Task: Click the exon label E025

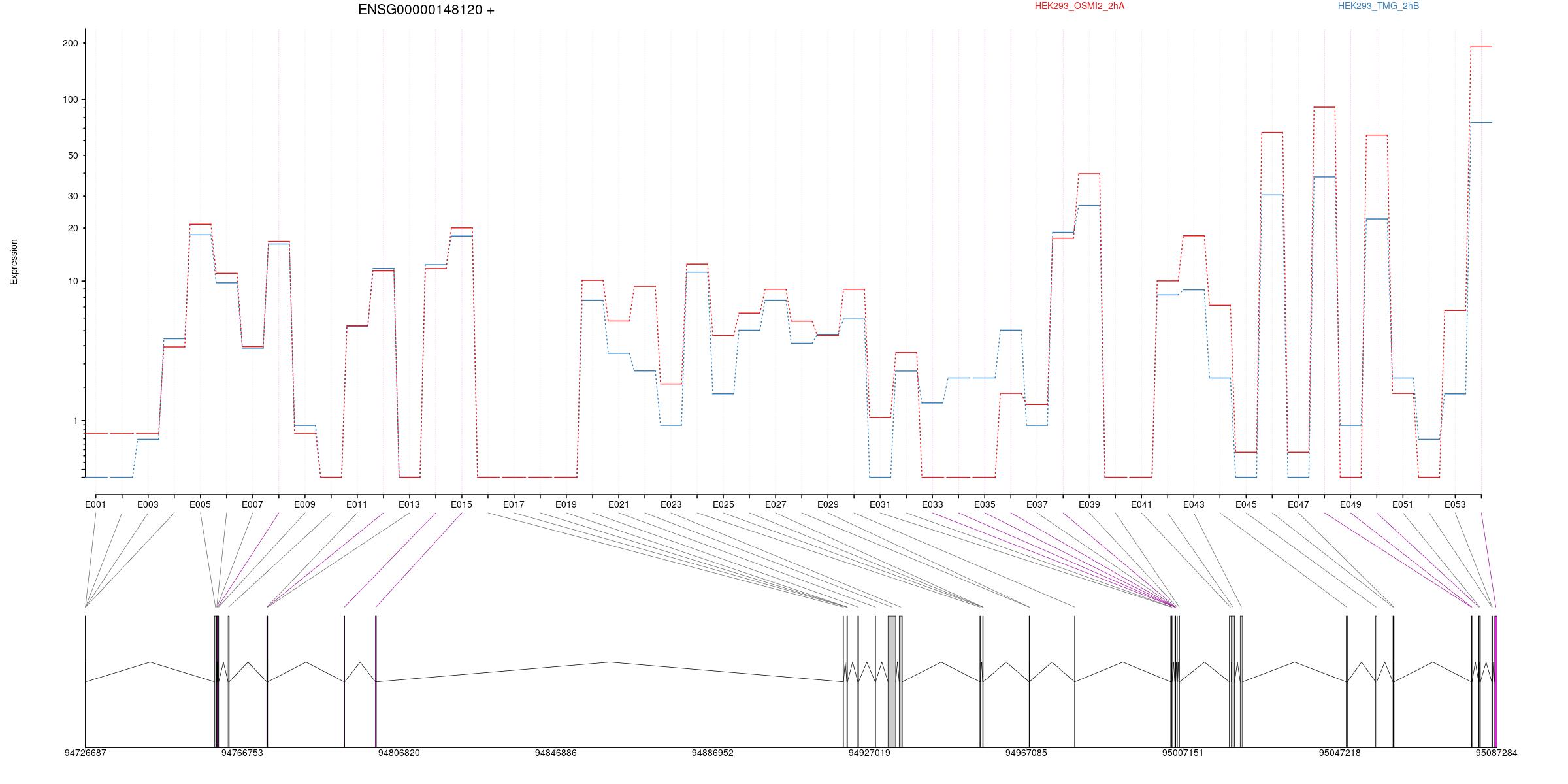Action: 723,504
